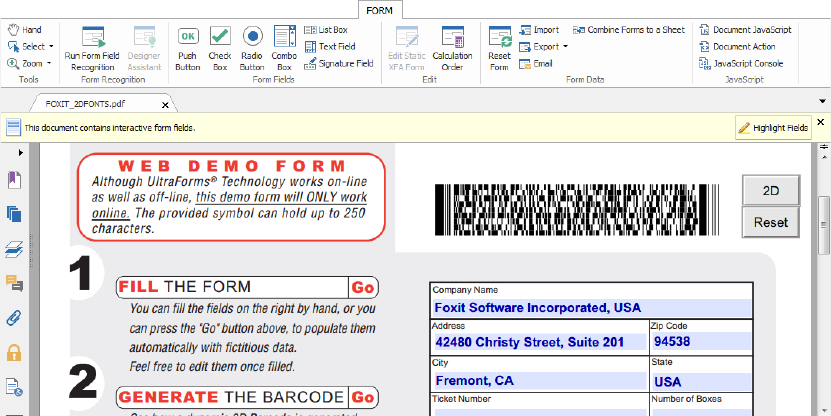Open the Export dropdown
The image size is (831, 416).
(565, 47)
